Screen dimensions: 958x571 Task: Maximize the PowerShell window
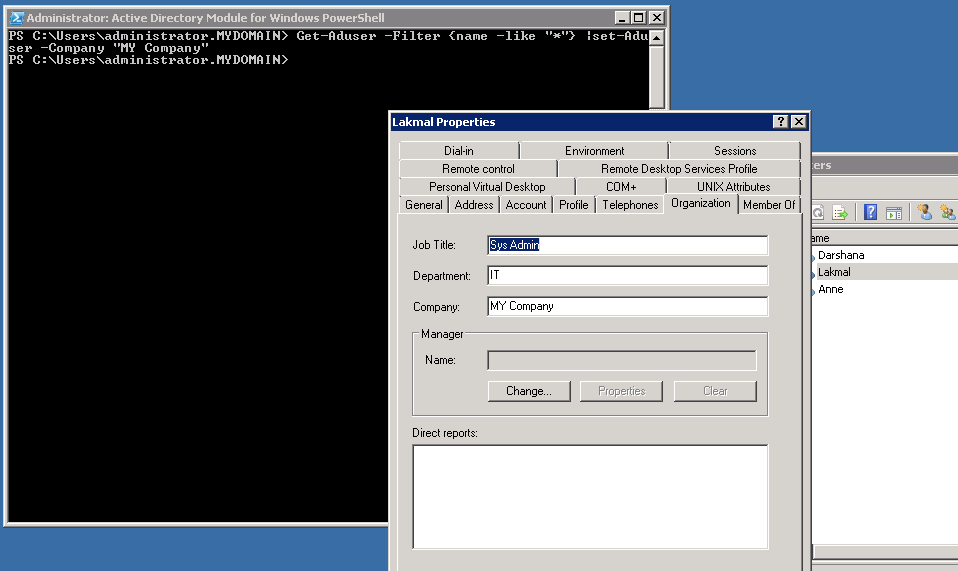[x=638, y=18]
